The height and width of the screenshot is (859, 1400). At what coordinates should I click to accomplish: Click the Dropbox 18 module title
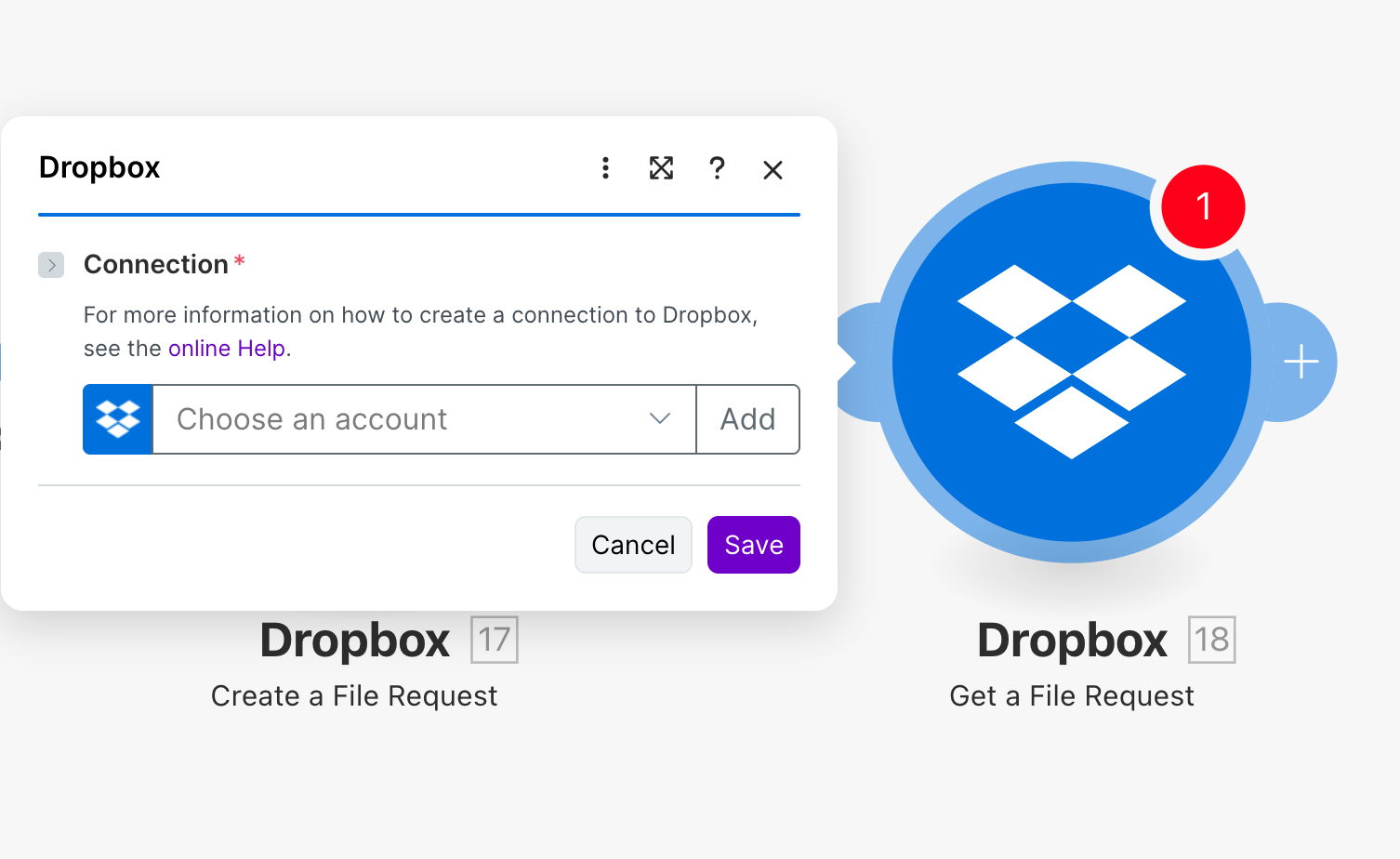[1072, 641]
